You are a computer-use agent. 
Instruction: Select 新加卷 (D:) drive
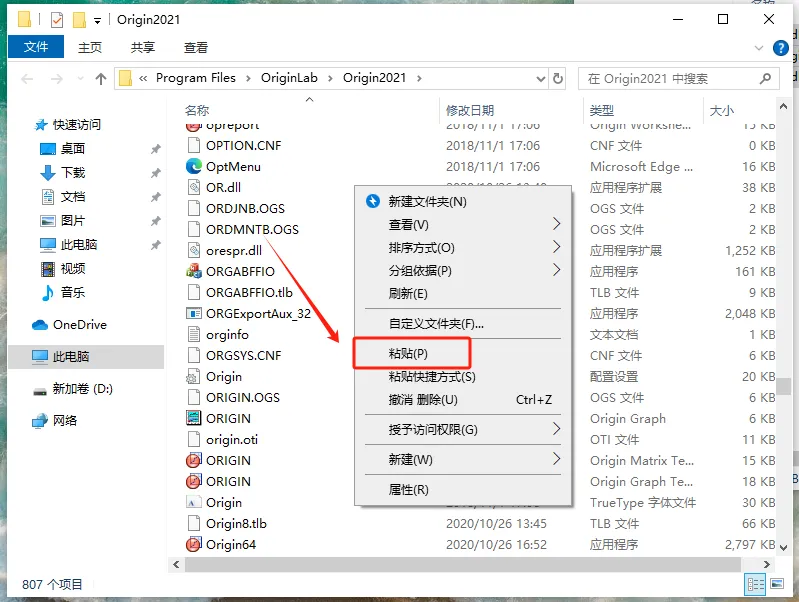(x=82, y=388)
